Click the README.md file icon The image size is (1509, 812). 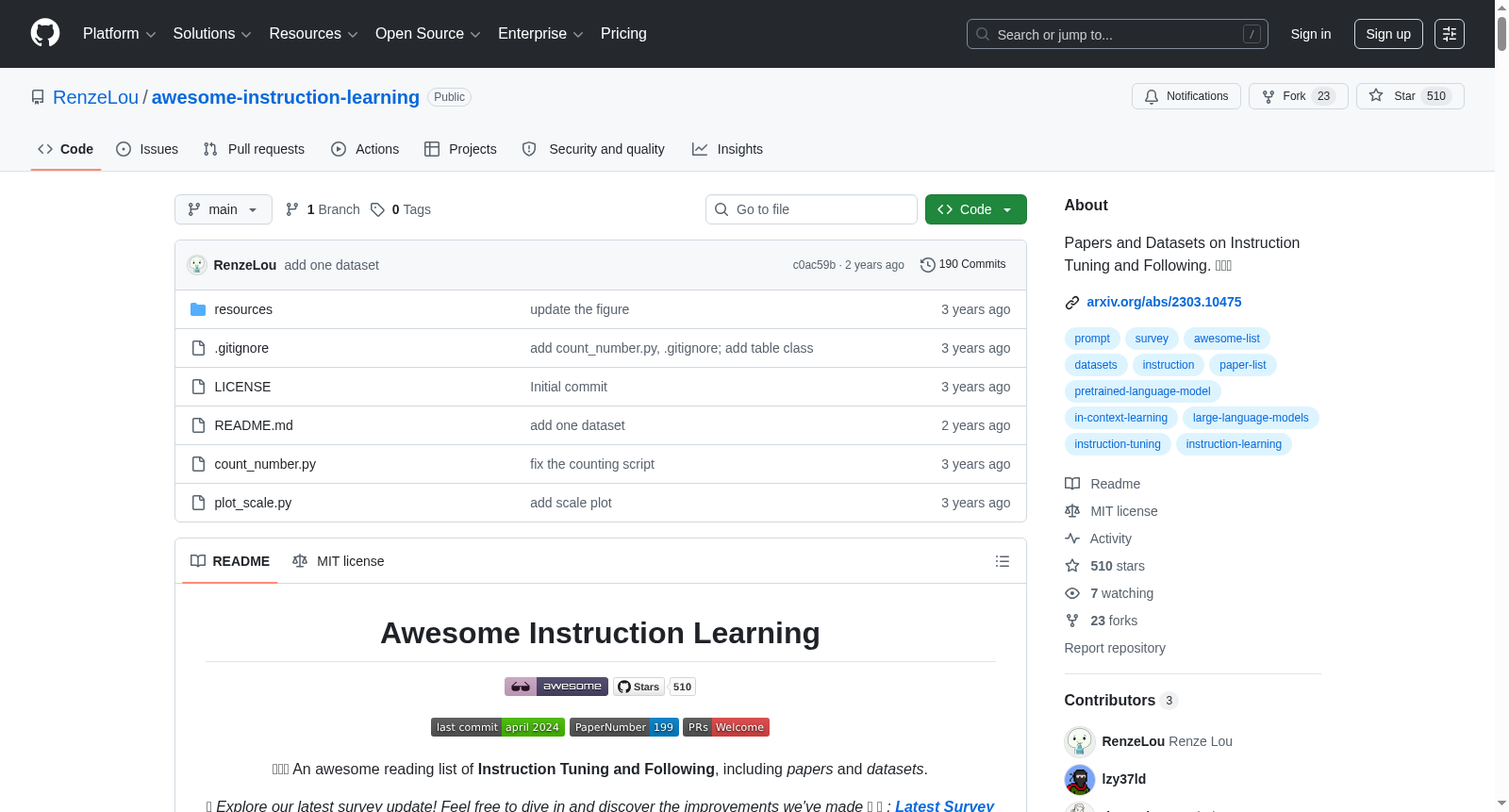point(198,425)
